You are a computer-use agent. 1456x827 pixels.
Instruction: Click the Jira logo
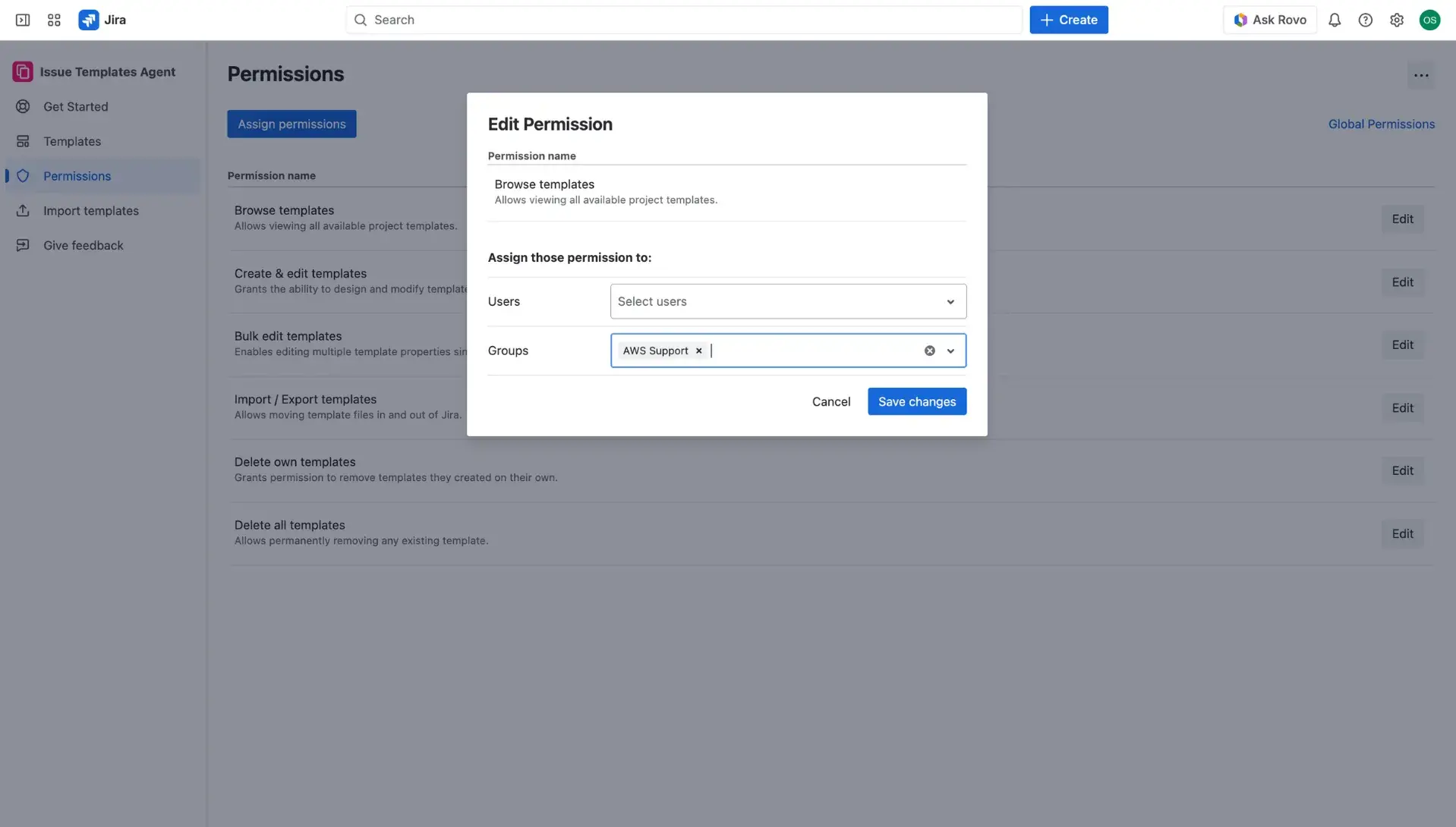coord(89,20)
